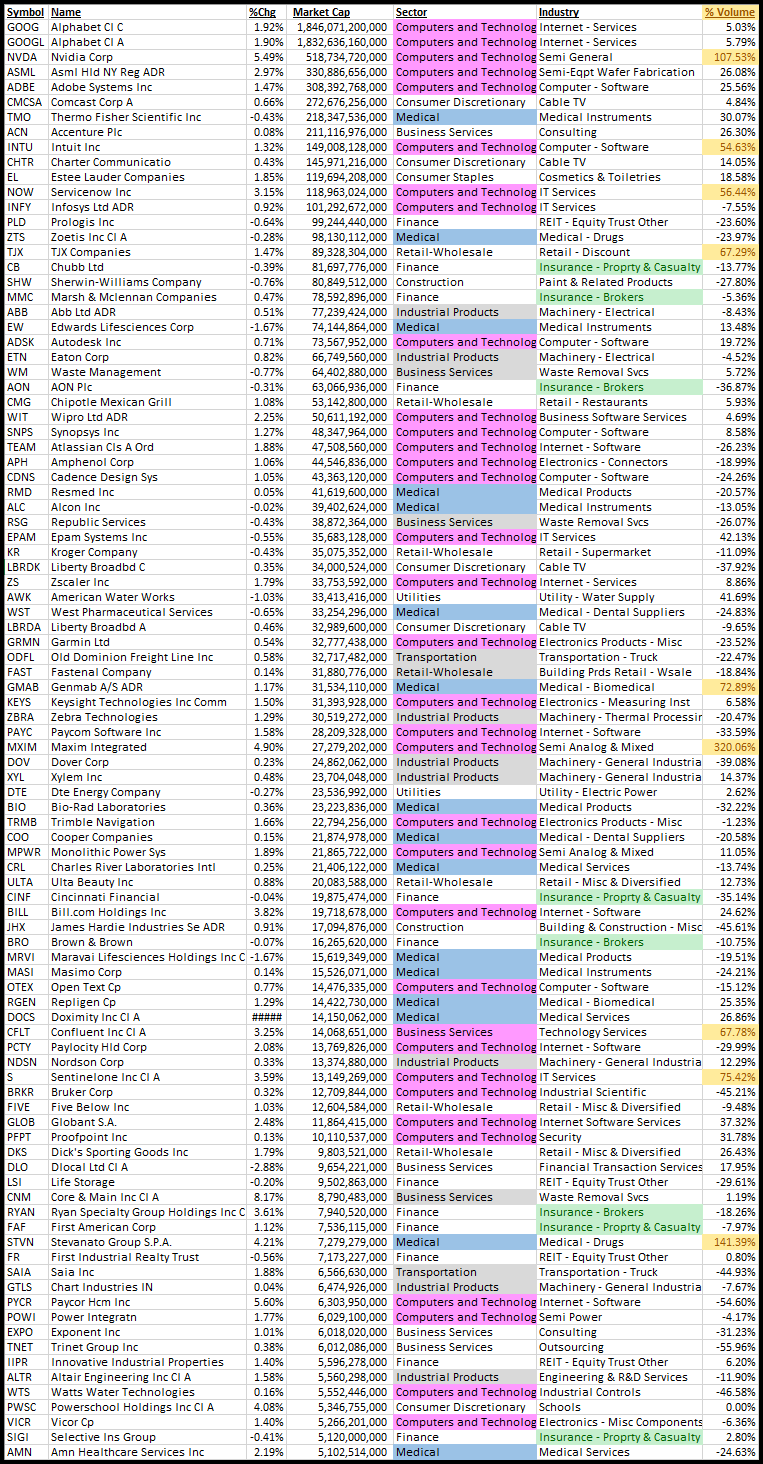Select the 8.17% change cell for CNM
Screen dimensions: 763x1464
[266, 1197]
